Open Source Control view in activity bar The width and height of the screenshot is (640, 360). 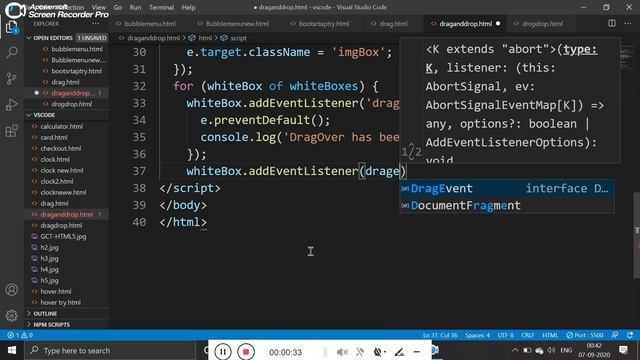coord(12,78)
